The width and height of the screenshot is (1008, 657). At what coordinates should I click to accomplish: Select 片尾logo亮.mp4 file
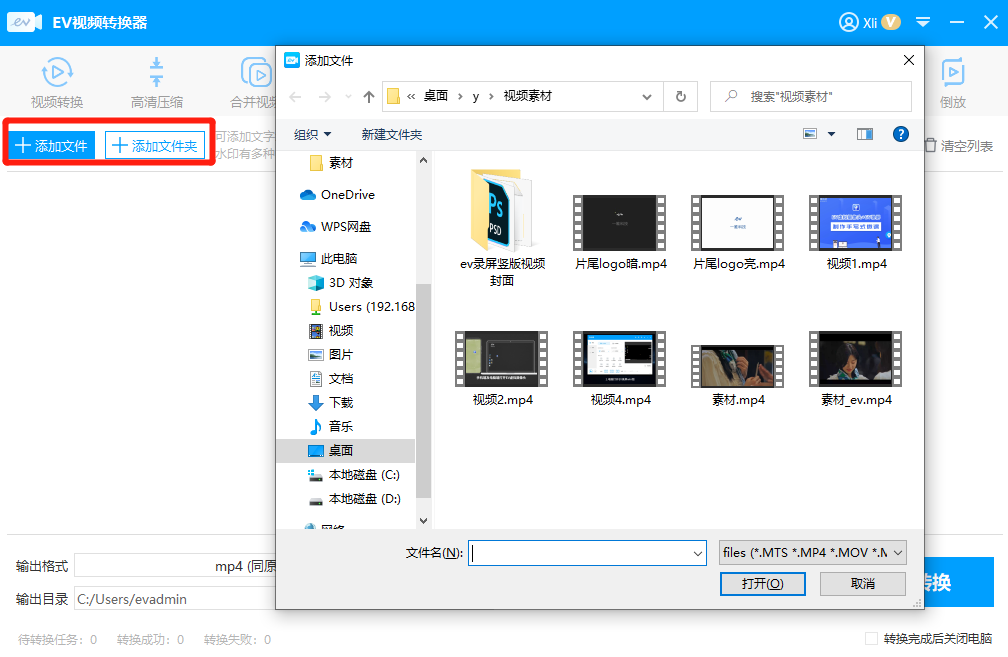point(738,232)
